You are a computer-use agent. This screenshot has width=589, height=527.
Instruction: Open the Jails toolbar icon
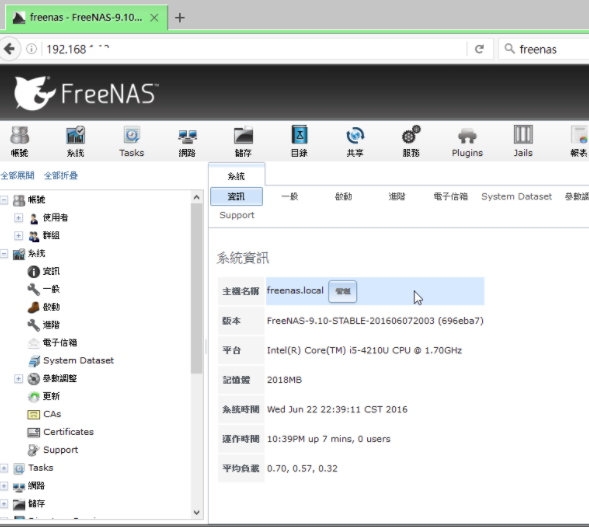pos(523,141)
